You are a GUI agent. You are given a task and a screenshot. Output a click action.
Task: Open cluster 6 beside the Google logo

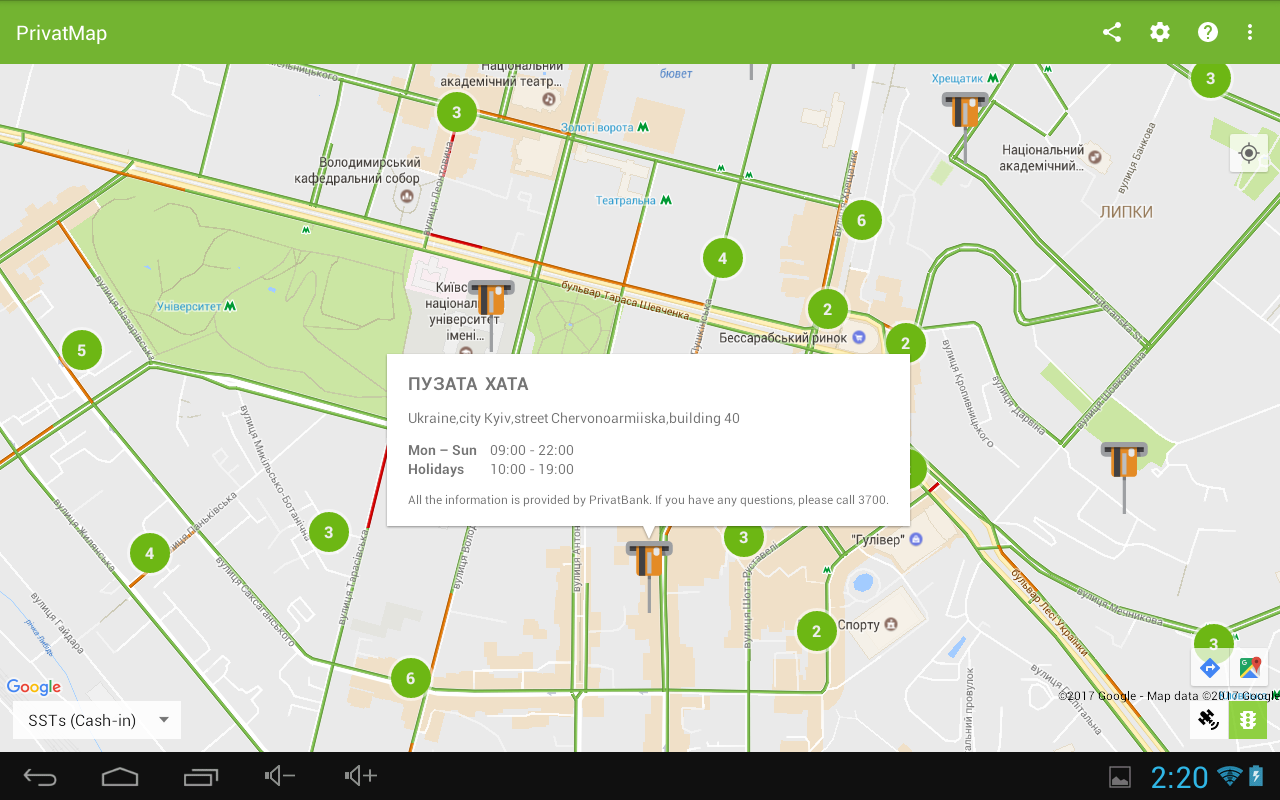click(410, 678)
